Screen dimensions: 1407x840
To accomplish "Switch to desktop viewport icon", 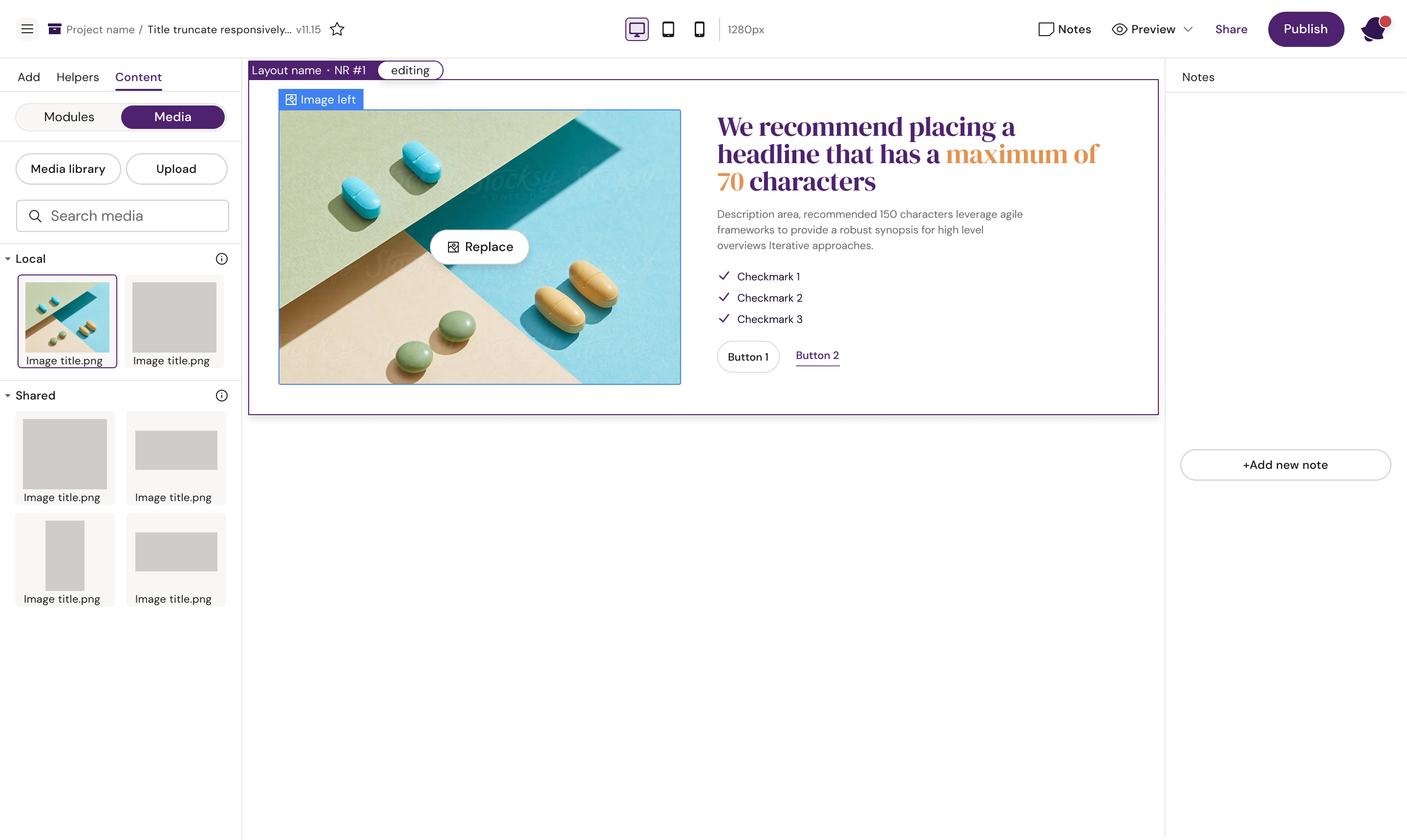I will click(x=637, y=29).
